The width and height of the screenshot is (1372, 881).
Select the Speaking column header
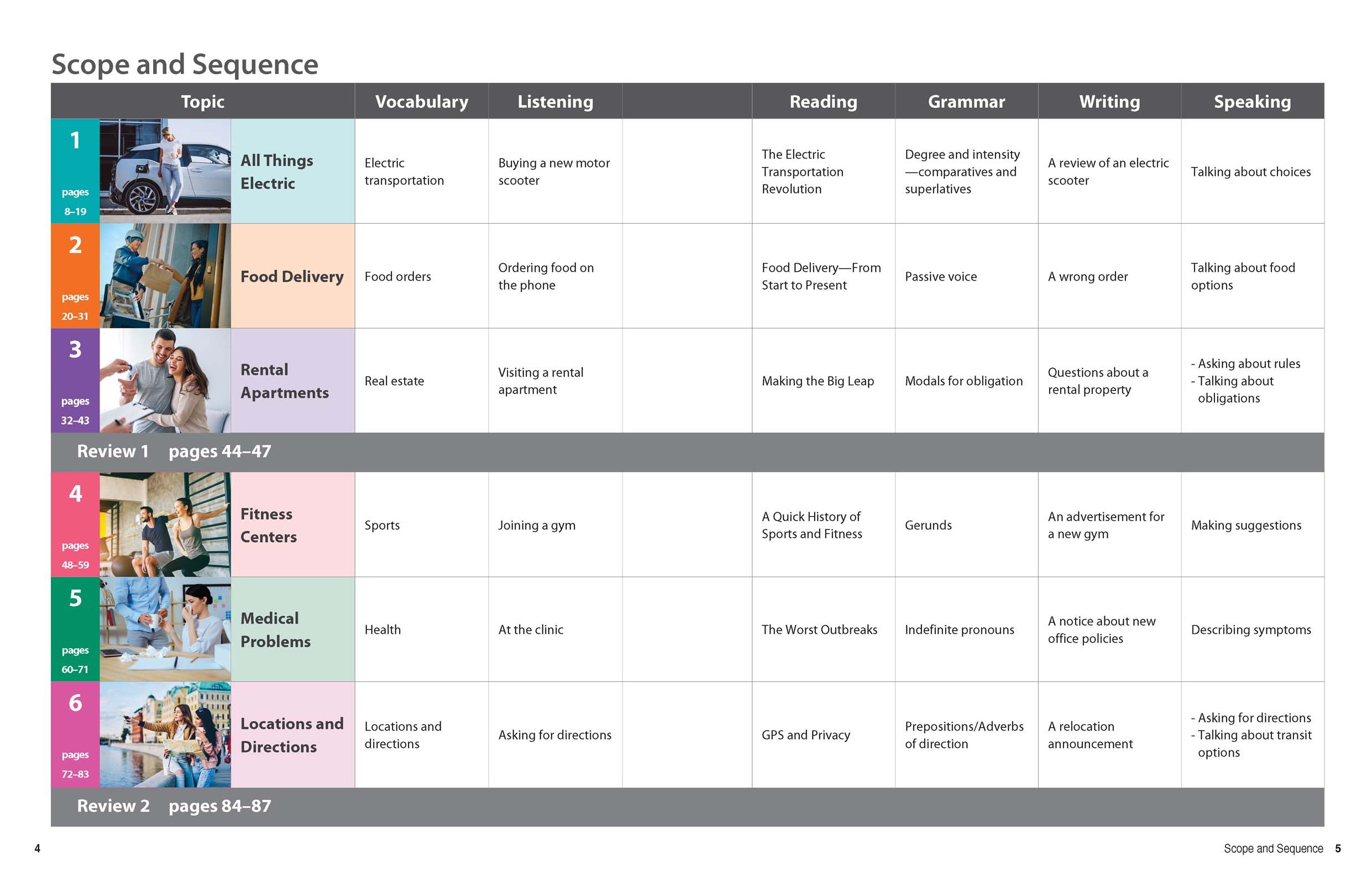[1252, 101]
